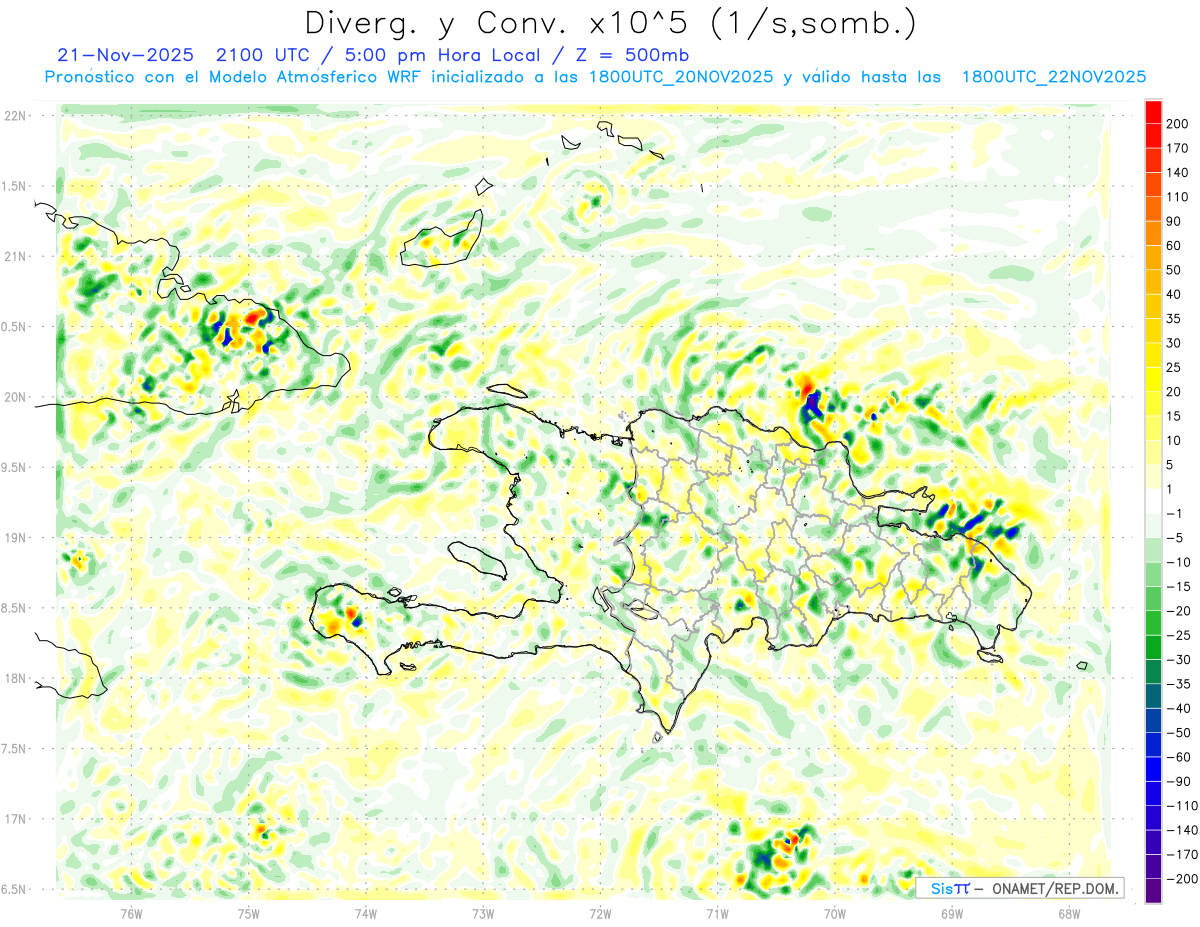Click the '18N' latitude label

click(15, 678)
